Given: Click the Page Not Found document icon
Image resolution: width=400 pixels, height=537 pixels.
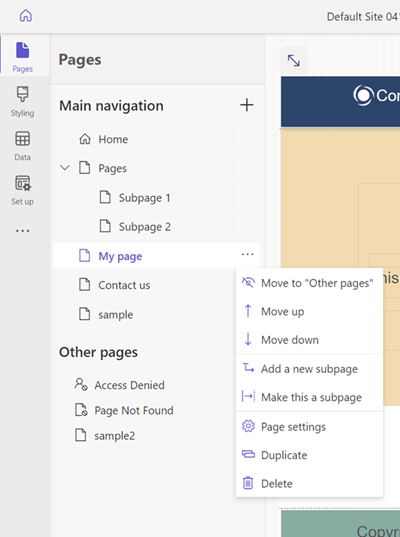Looking at the screenshot, I should pyautogui.click(x=81, y=410).
